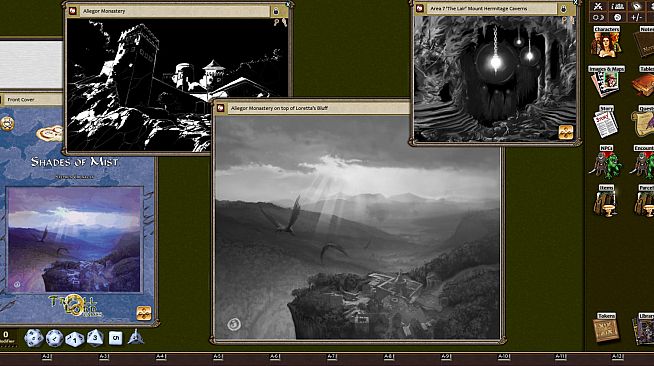Open the Items list in the sidebar

(606, 201)
